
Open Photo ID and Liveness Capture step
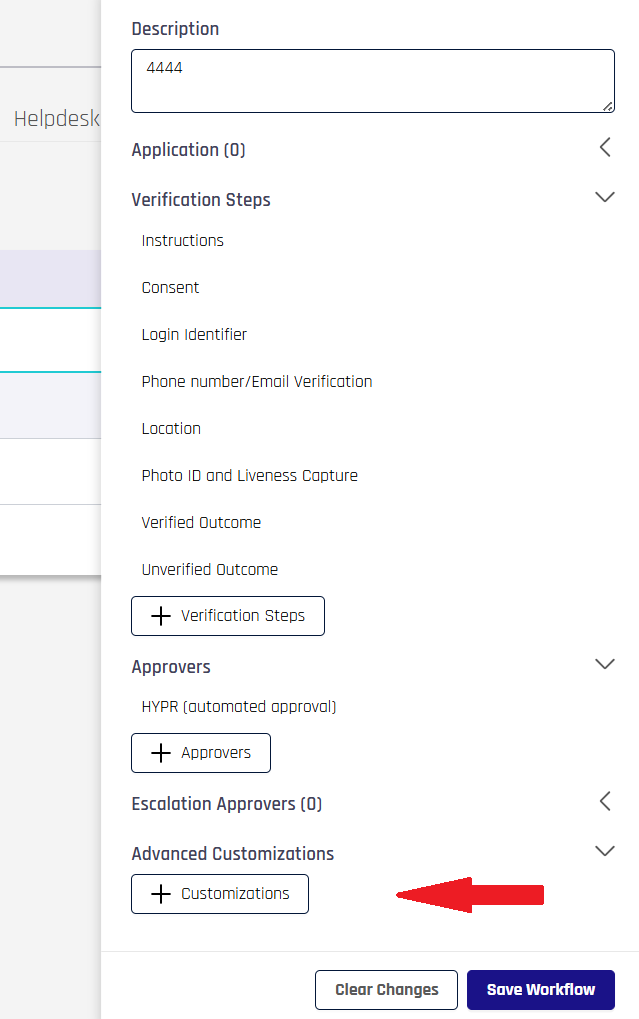tap(249, 476)
